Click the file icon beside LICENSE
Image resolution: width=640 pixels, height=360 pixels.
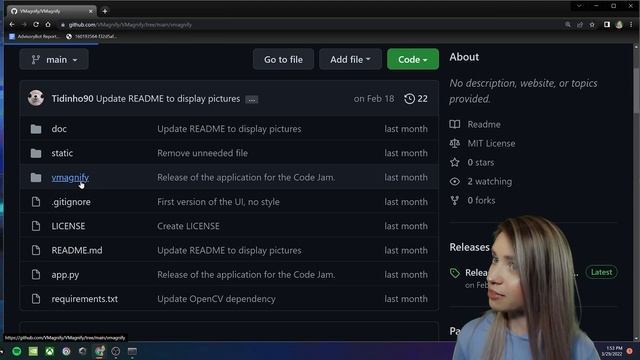[x=36, y=226]
